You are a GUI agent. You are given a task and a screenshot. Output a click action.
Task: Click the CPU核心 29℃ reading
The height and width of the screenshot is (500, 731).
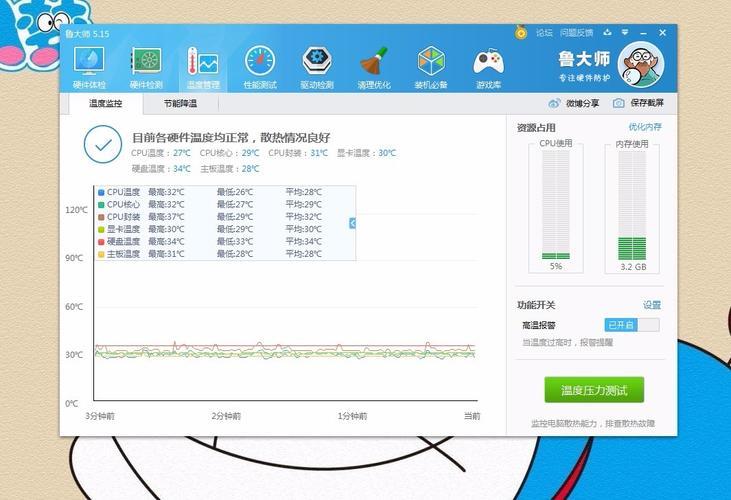tap(229, 153)
